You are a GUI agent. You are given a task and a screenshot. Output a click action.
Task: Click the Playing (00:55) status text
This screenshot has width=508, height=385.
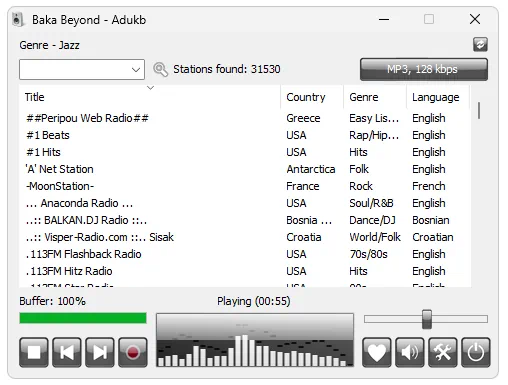[254, 301]
